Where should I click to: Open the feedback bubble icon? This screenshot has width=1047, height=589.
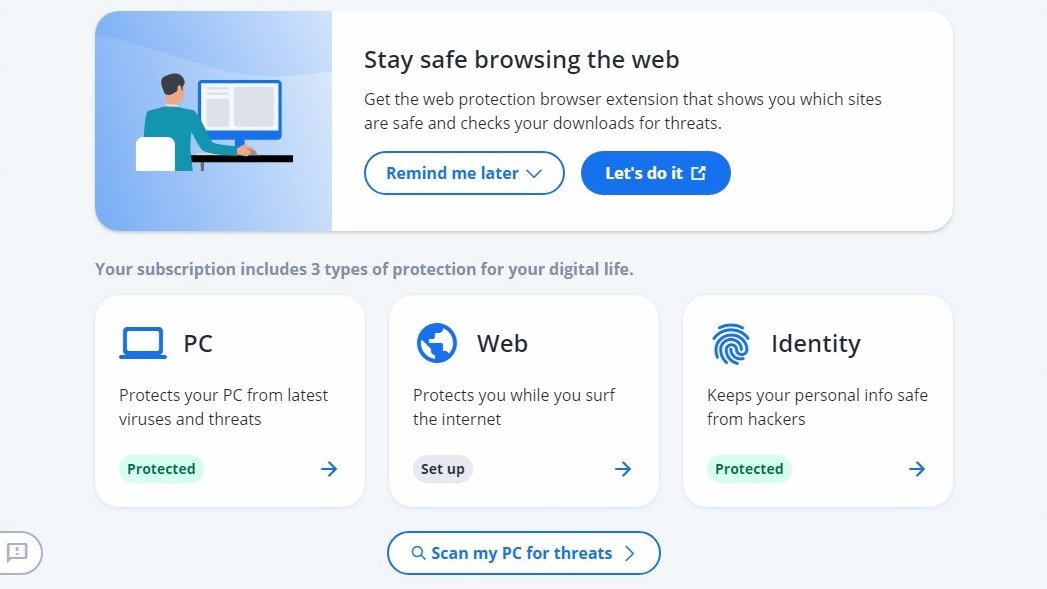click(18, 553)
